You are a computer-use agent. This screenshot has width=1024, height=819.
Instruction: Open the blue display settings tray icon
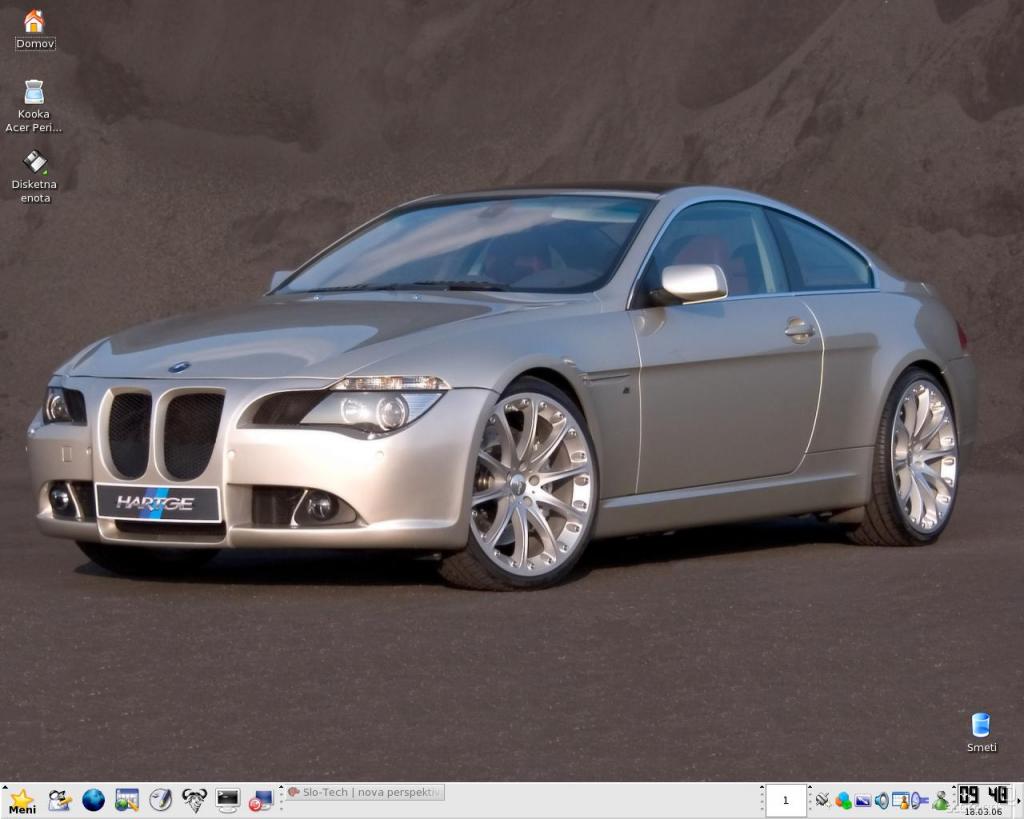pos(863,800)
